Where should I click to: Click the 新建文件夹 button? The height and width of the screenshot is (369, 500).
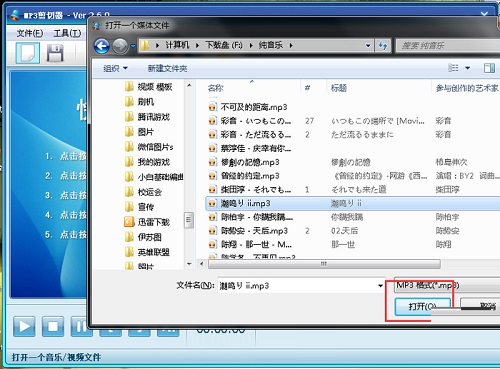coord(167,68)
